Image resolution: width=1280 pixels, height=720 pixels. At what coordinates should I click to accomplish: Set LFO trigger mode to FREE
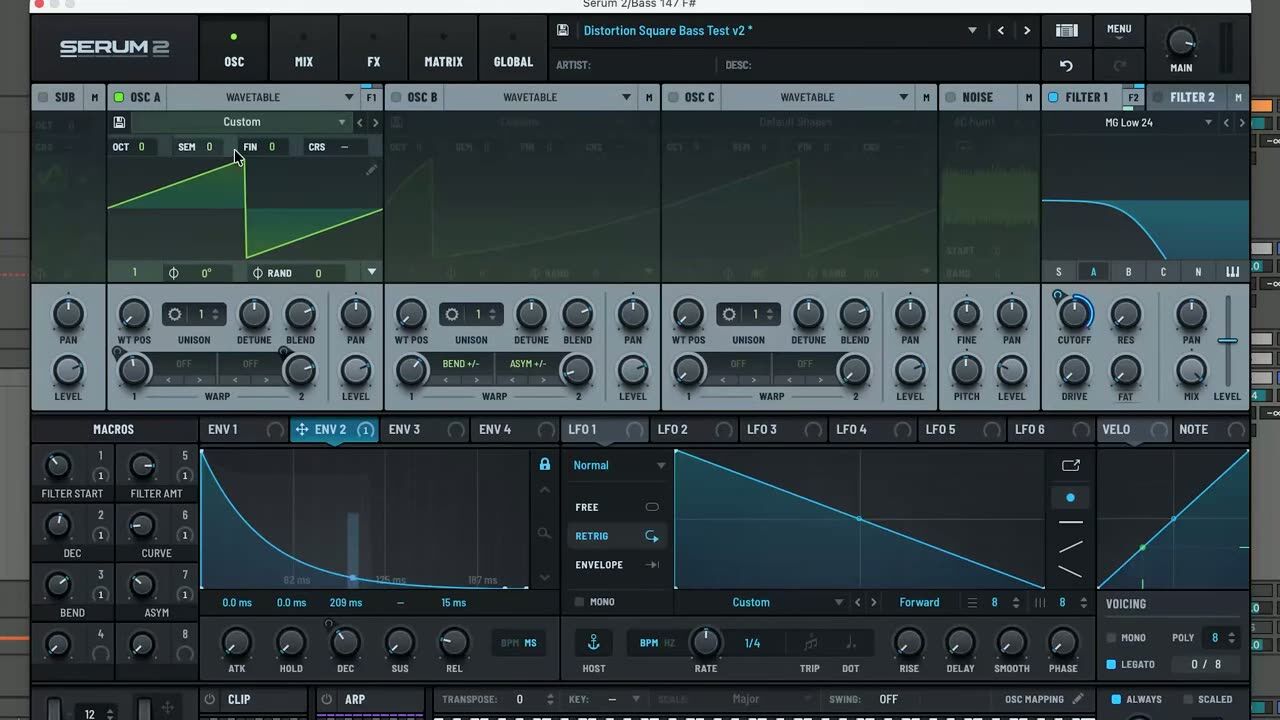[616, 507]
